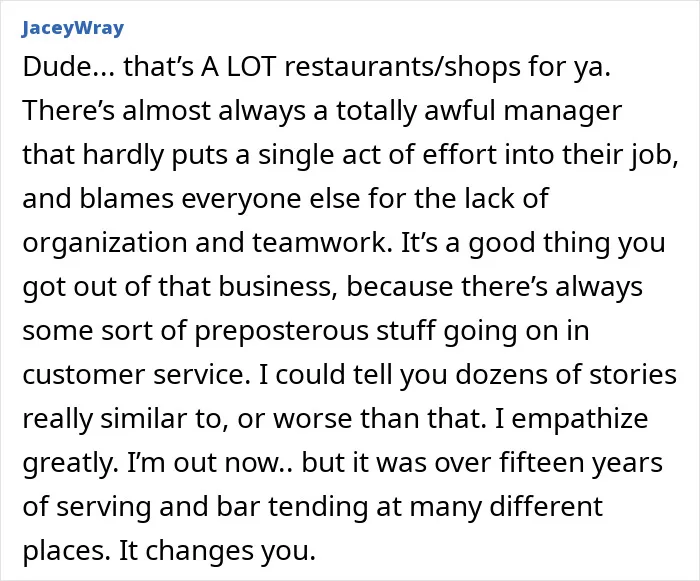This screenshot has height=581, width=700.
Task: Click the words "customer service."
Action: [137, 375]
